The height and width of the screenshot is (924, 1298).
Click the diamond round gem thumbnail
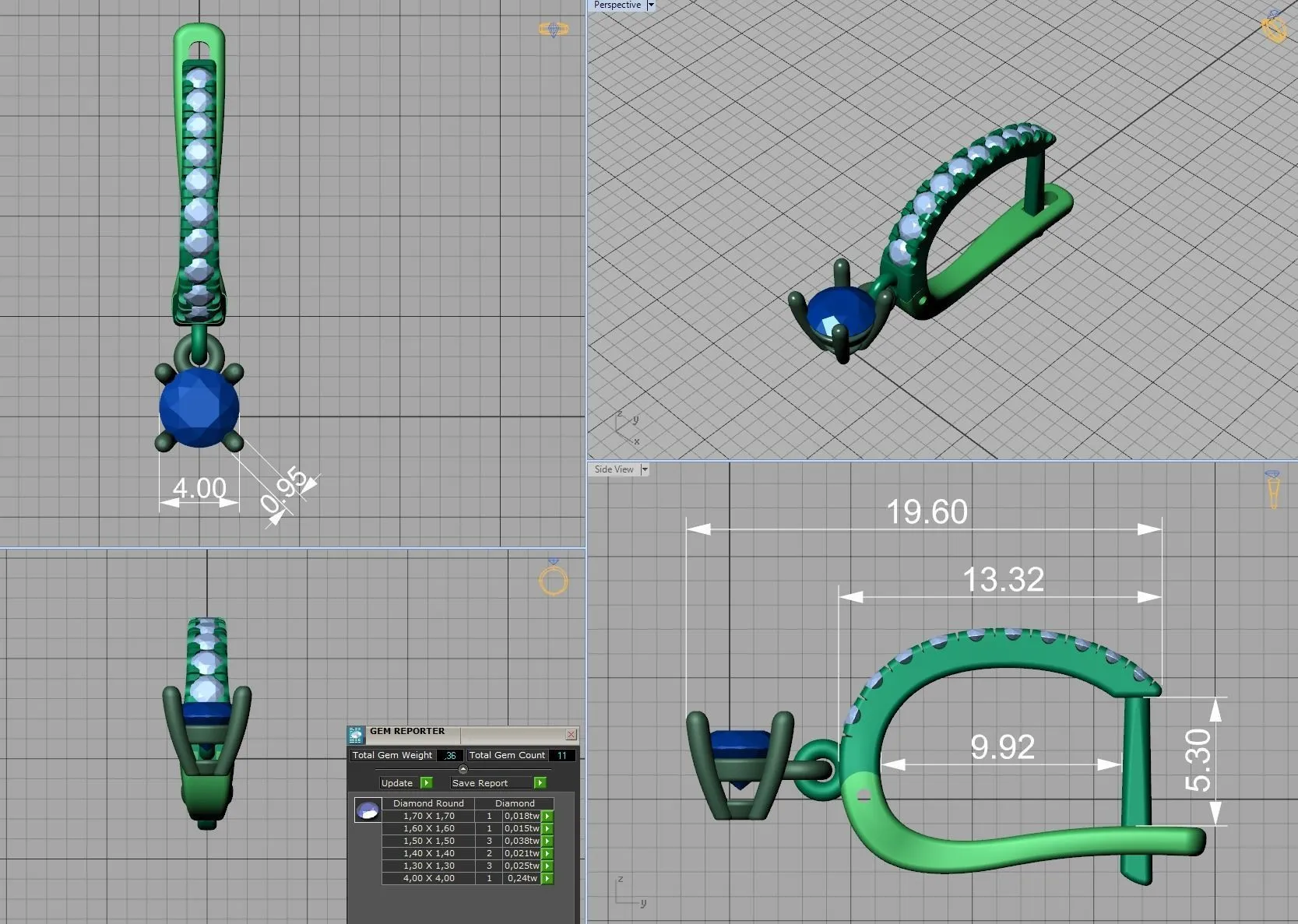(x=368, y=810)
